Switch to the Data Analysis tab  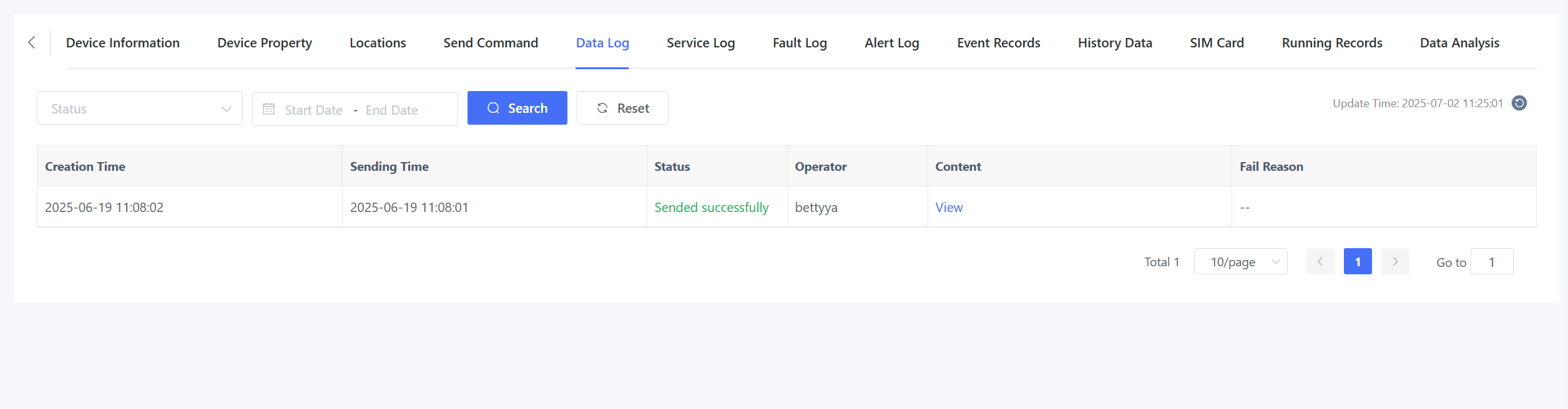point(1459,43)
